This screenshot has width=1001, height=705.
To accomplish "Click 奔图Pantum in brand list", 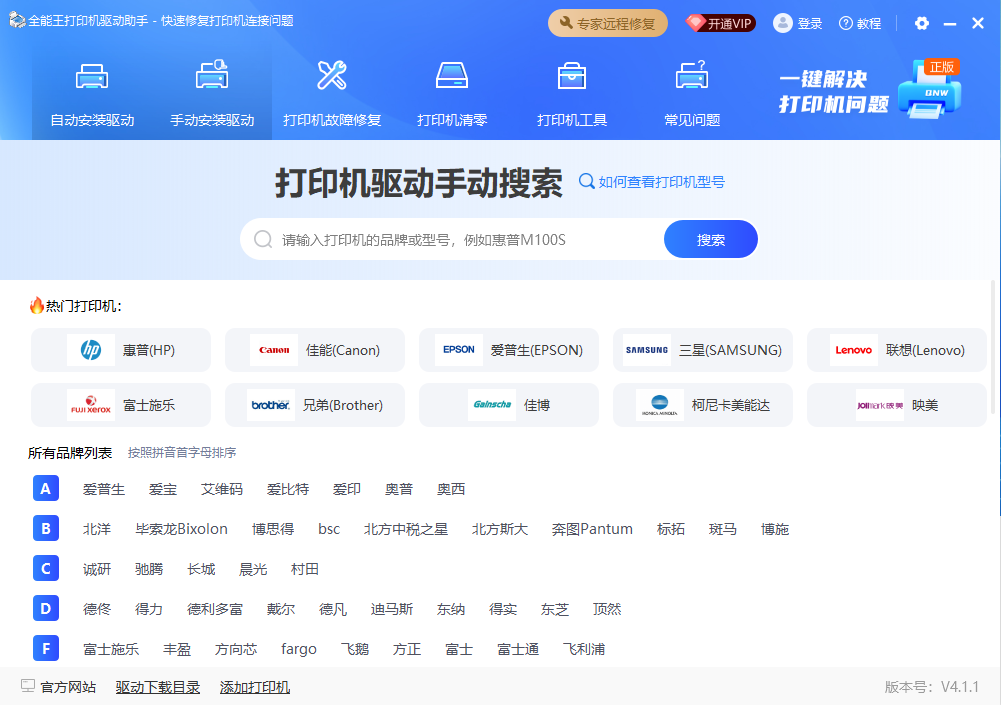I will (592, 529).
